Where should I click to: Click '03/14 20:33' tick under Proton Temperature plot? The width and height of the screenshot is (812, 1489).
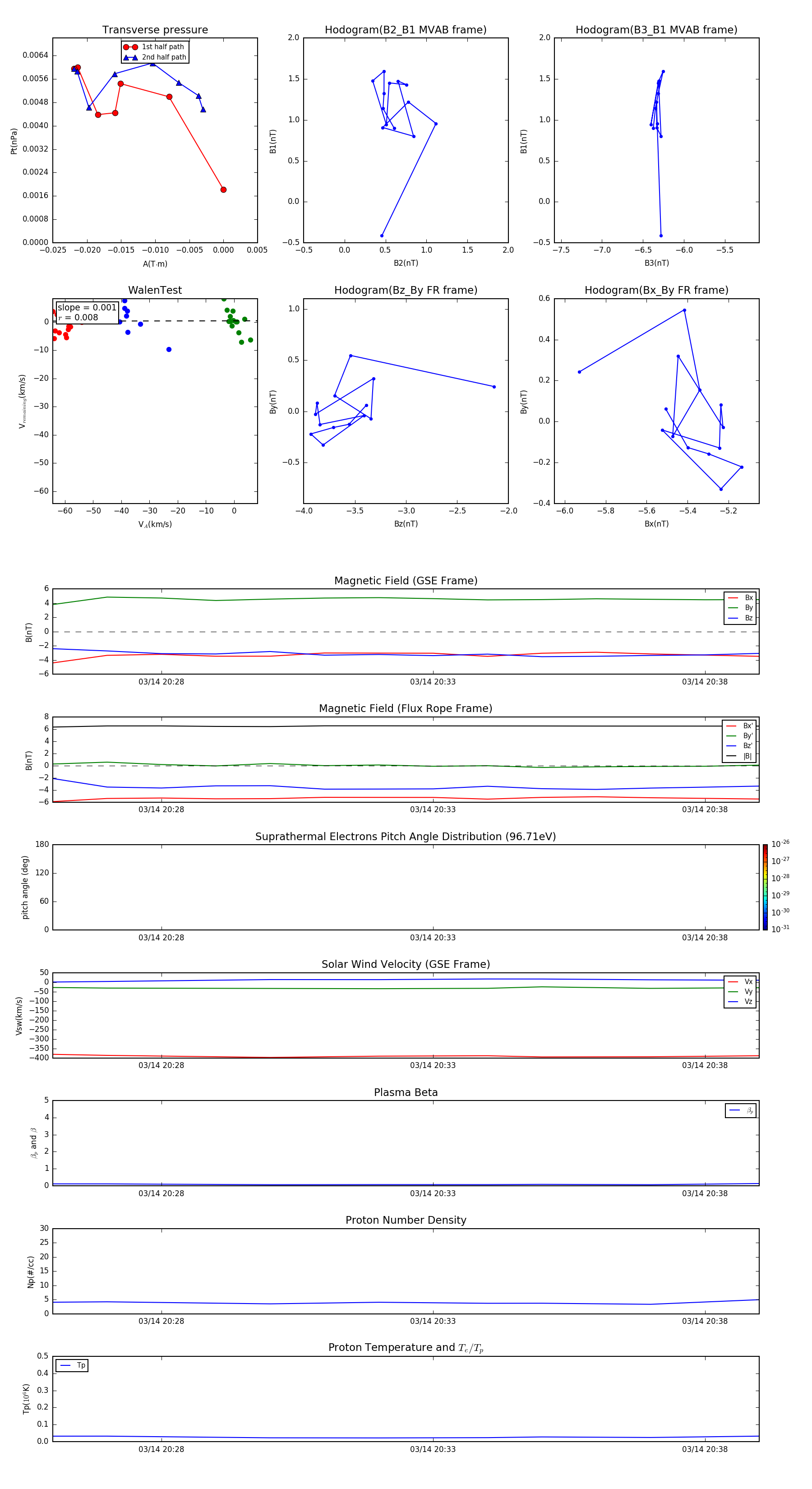click(433, 1450)
